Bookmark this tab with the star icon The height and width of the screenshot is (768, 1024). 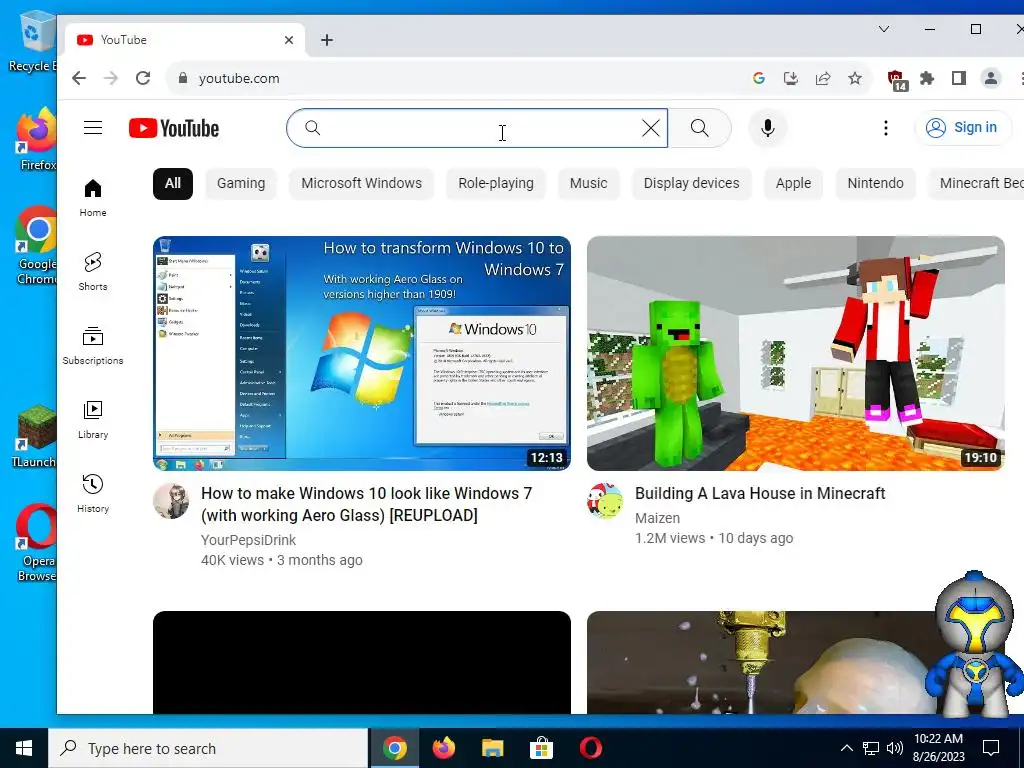tap(855, 78)
